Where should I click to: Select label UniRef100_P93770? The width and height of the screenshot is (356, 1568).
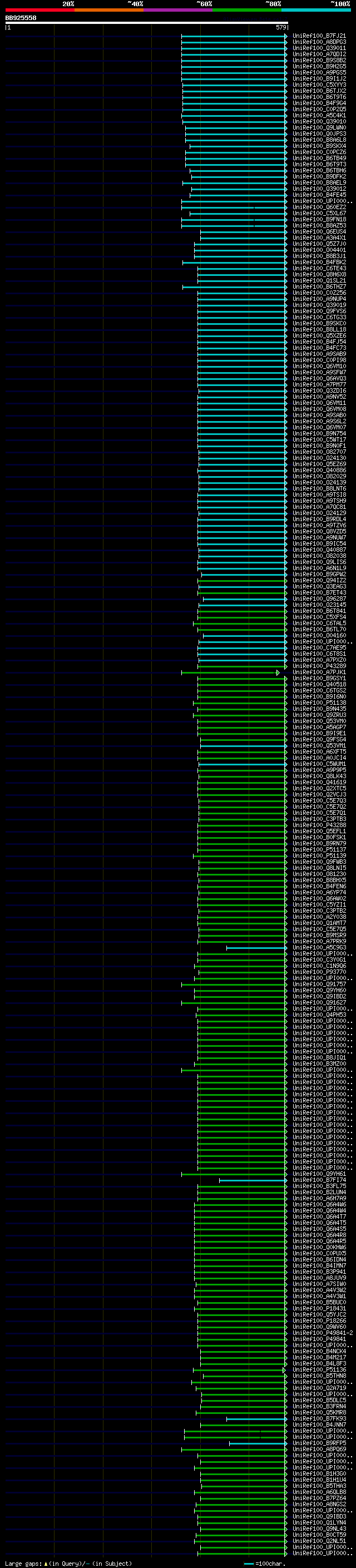click(x=319, y=972)
